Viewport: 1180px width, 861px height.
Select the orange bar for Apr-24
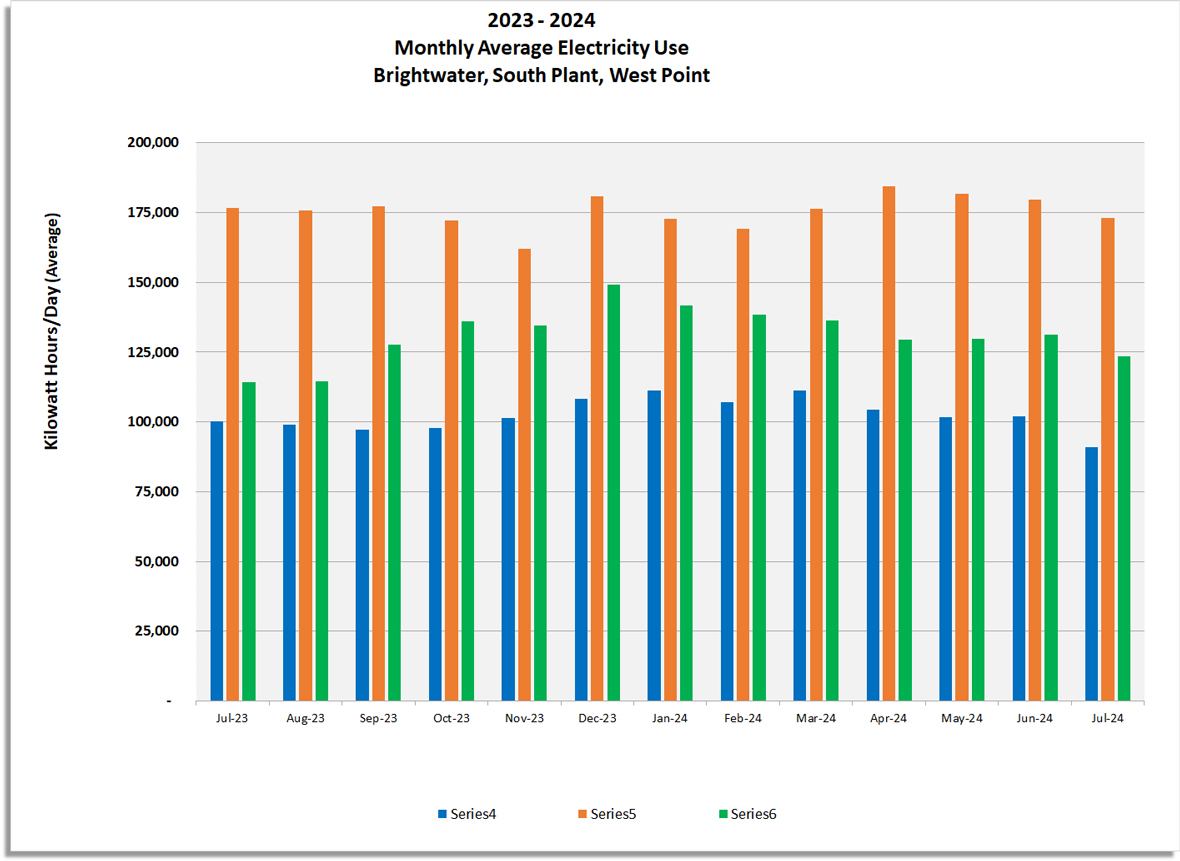point(889,443)
